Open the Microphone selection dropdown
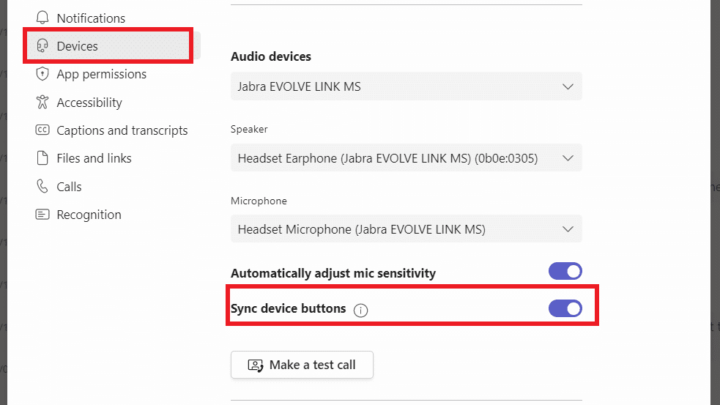 coord(406,229)
